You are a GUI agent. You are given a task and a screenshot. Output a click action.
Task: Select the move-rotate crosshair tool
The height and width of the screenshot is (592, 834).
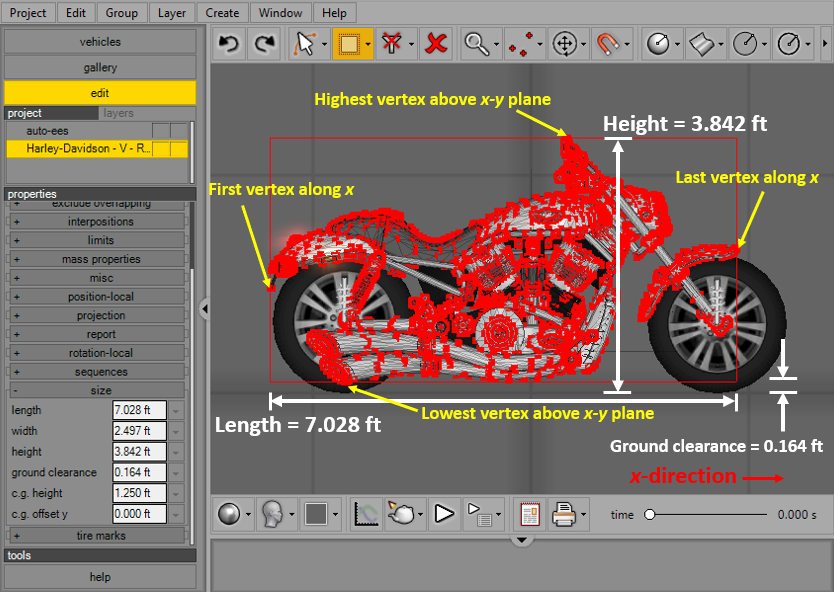[564, 44]
